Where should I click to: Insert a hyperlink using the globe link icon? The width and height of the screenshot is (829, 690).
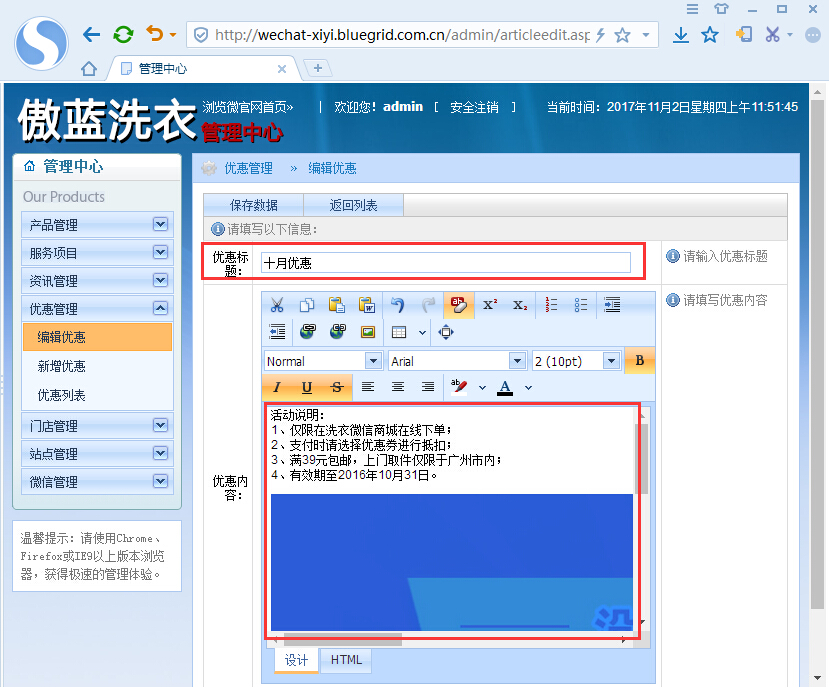306,332
